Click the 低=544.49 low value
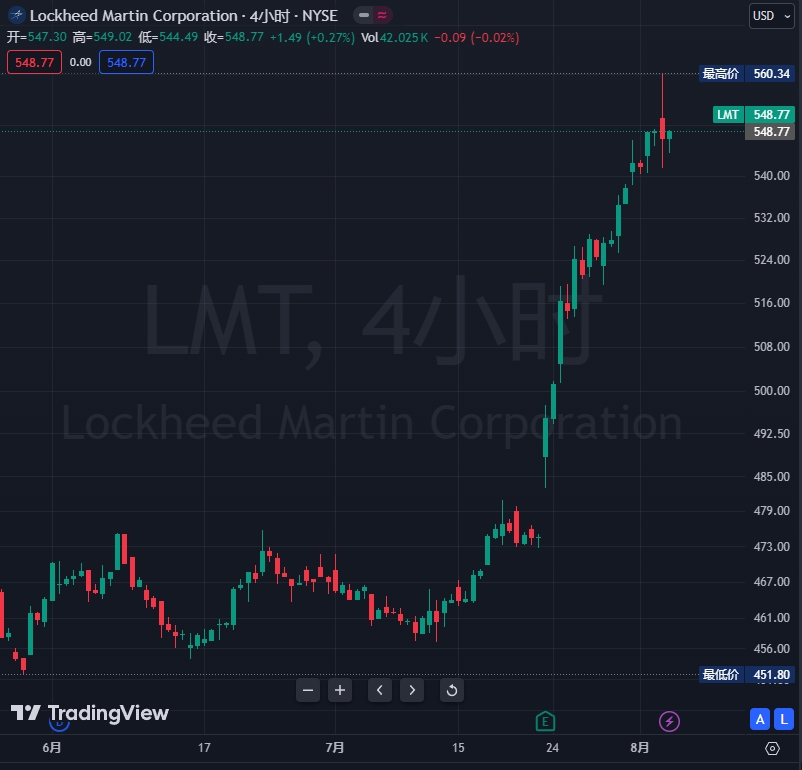Viewport: 802px width, 770px height. [x=168, y=37]
